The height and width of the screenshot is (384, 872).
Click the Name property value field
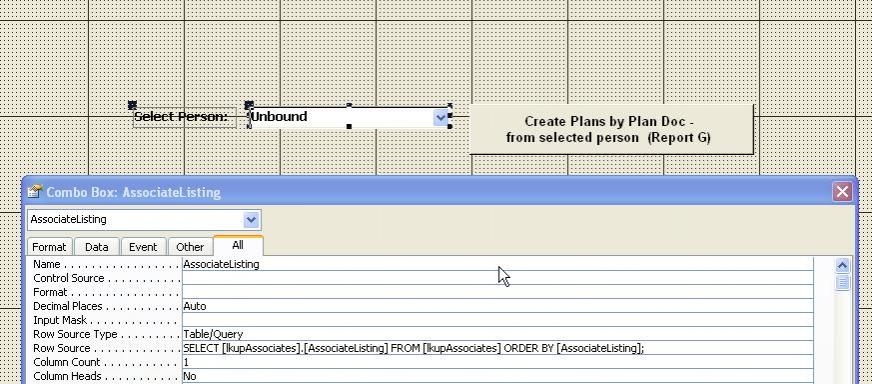pos(498,264)
